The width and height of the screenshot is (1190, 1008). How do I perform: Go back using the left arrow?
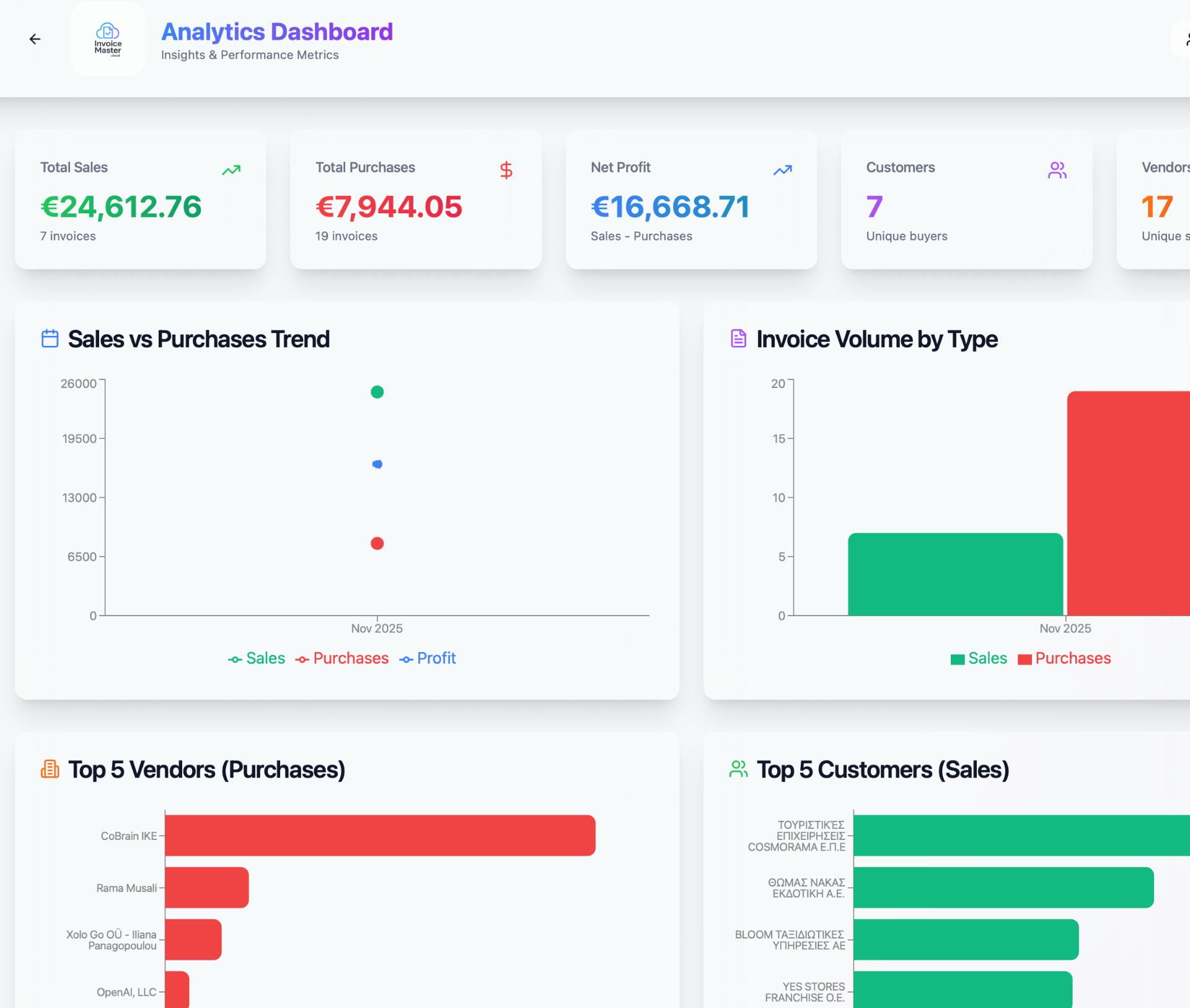click(35, 39)
